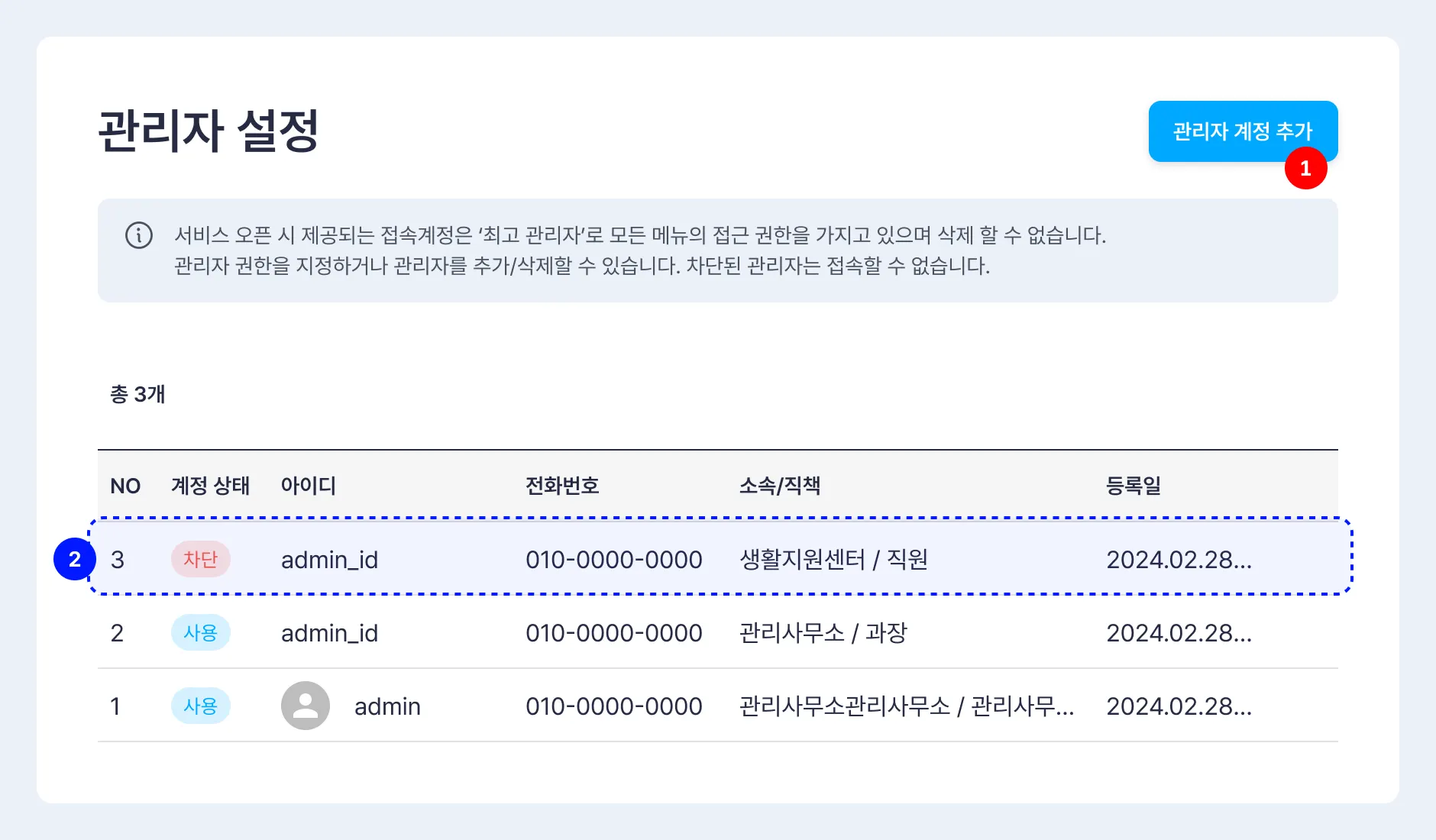Click the 사용 badge in row 1
This screenshot has height=840, width=1436.
click(200, 706)
